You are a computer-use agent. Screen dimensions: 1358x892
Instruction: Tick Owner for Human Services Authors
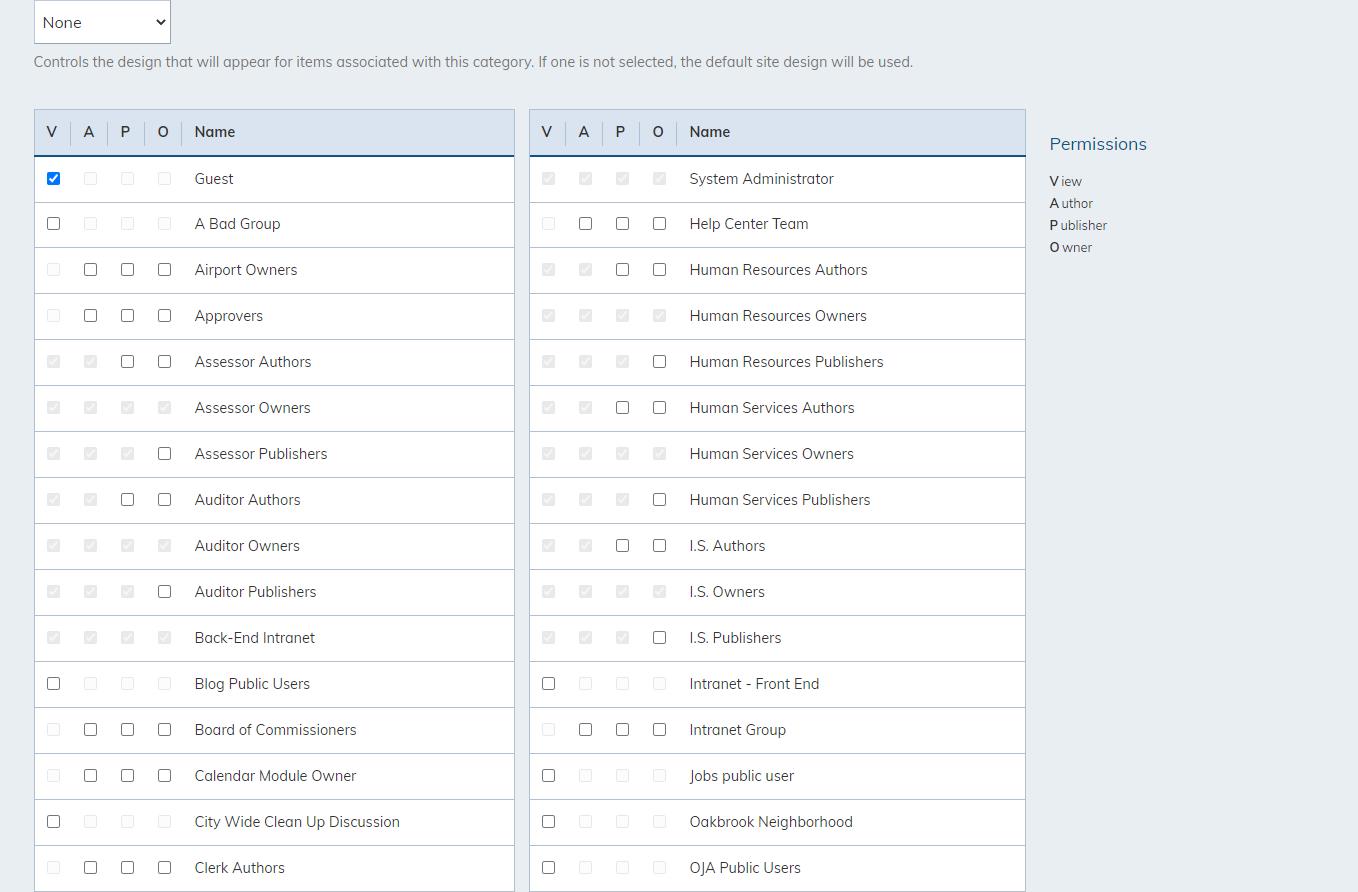[660, 408]
